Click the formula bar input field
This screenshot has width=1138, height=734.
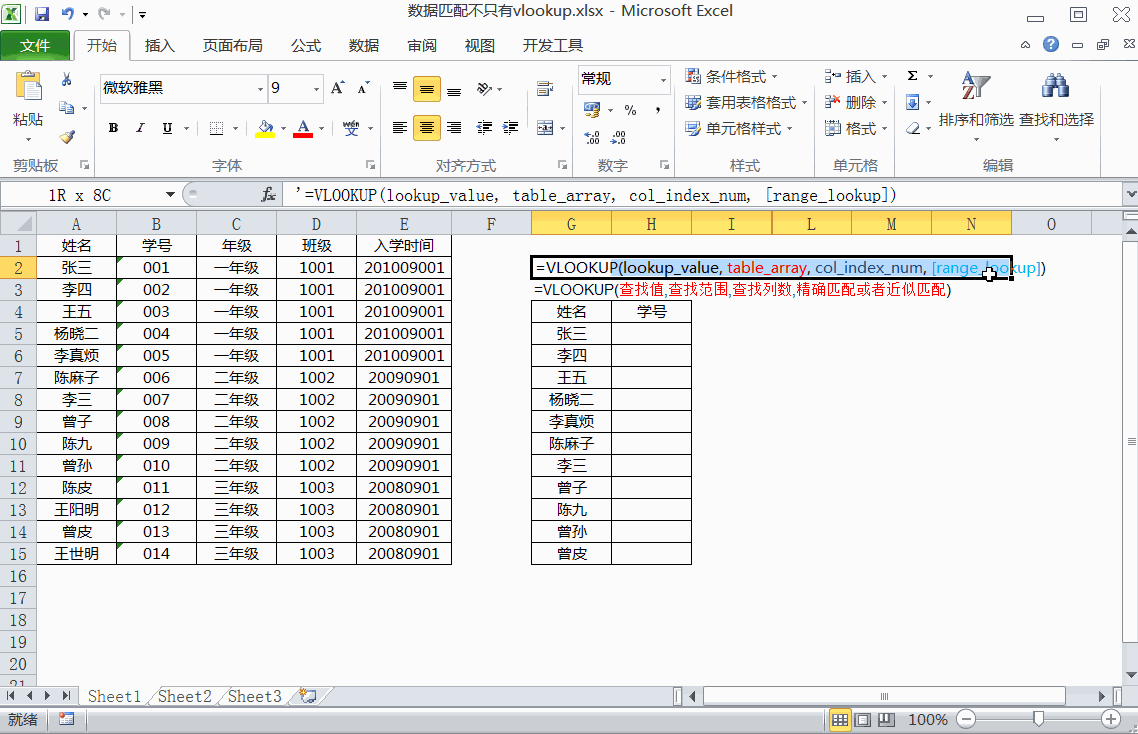pyautogui.click(x=700, y=195)
